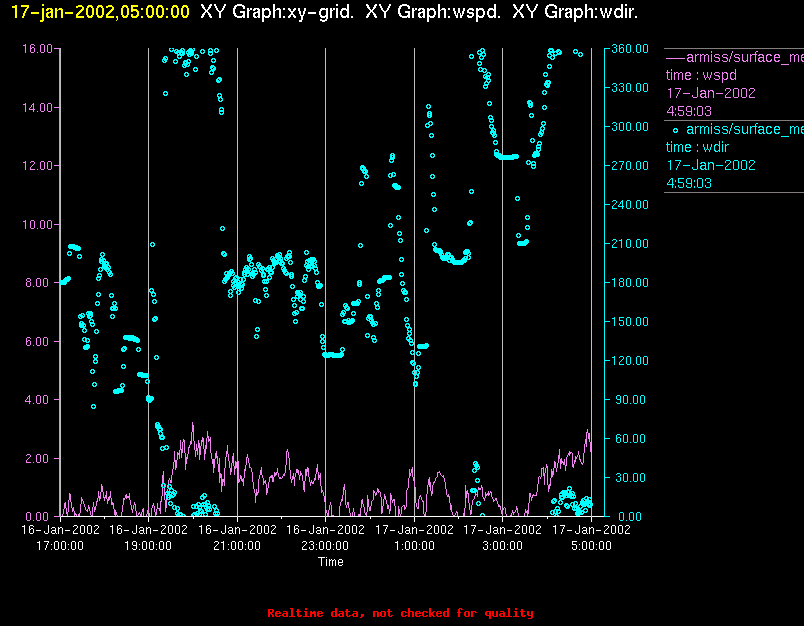Click the 21:00:00 time axis tick label
The image size is (804, 626).
(237, 546)
